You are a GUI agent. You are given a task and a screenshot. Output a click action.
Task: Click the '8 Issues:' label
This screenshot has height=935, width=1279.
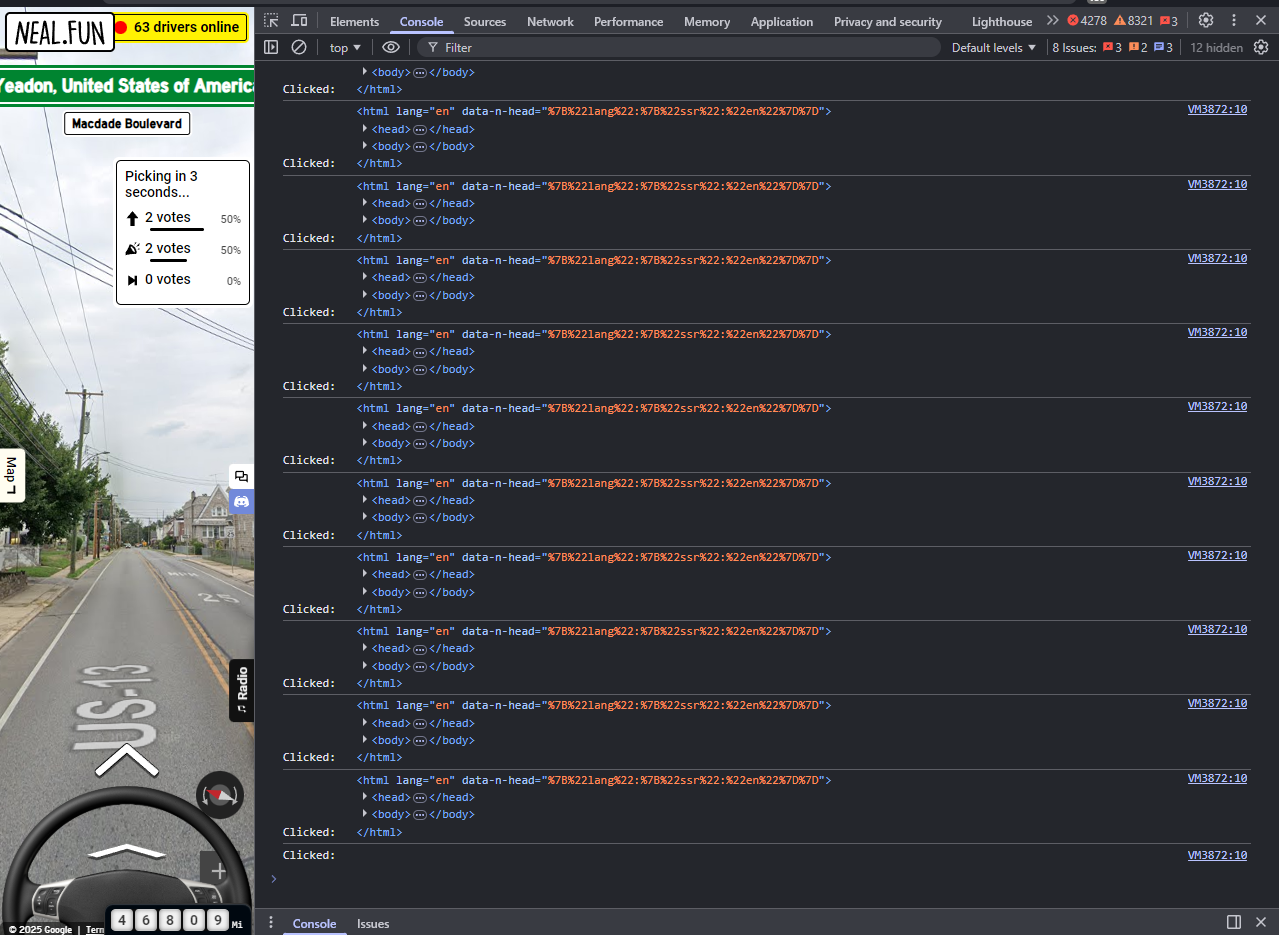(x=1074, y=47)
